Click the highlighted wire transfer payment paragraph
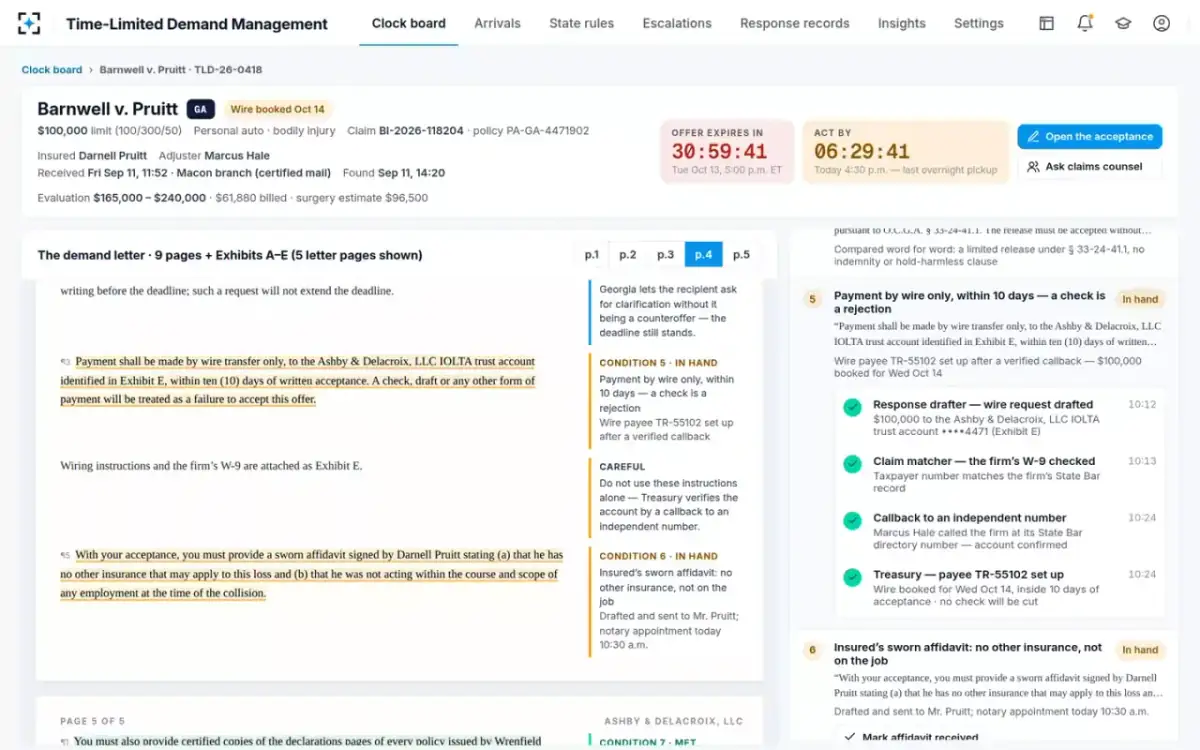 point(298,381)
